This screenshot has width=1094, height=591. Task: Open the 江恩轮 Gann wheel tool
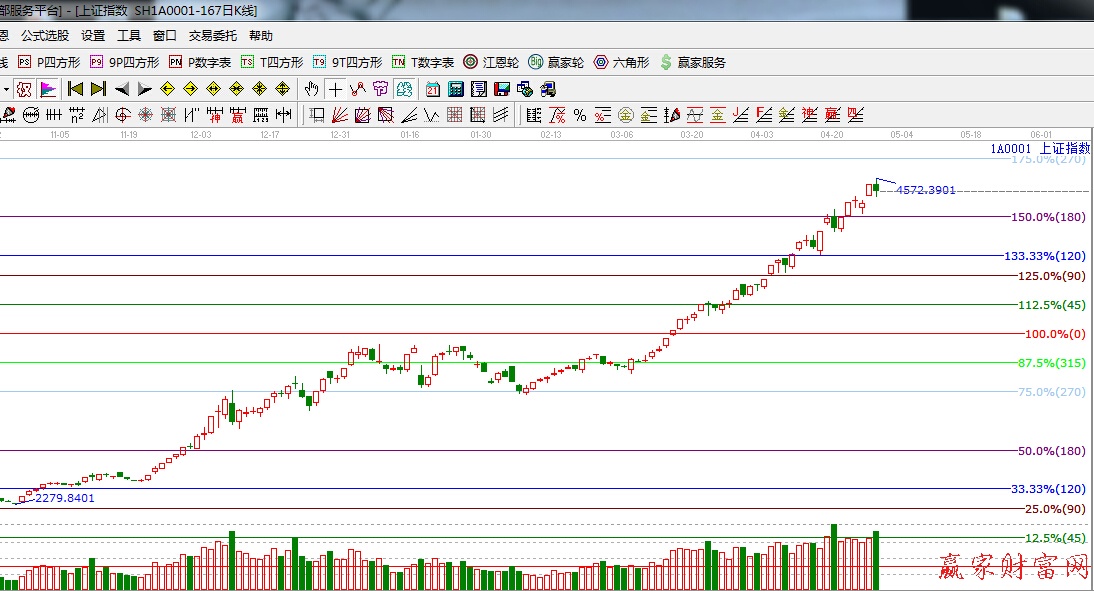490,62
